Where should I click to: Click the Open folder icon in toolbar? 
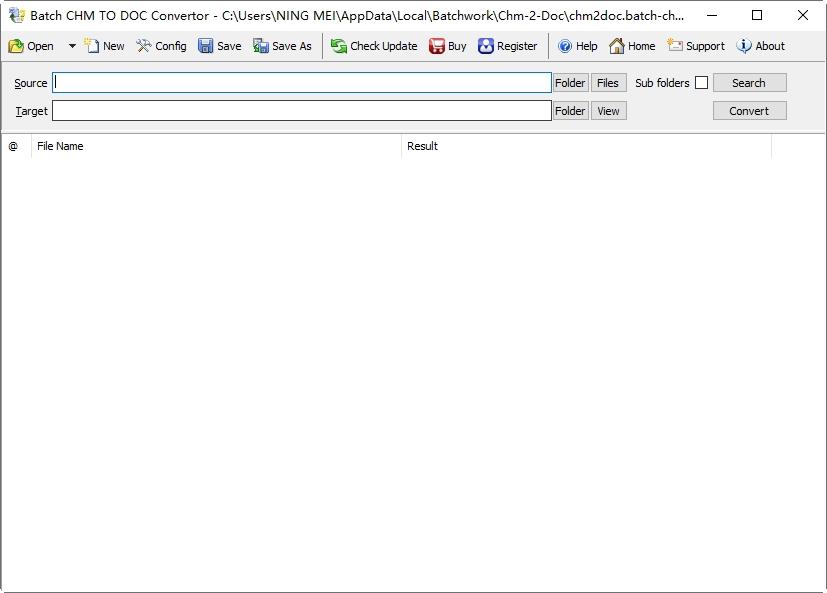(16, 46)
